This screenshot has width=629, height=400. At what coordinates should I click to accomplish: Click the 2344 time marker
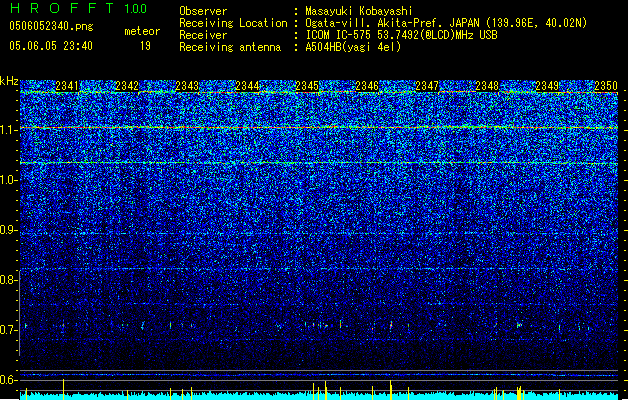pos(247,85)
